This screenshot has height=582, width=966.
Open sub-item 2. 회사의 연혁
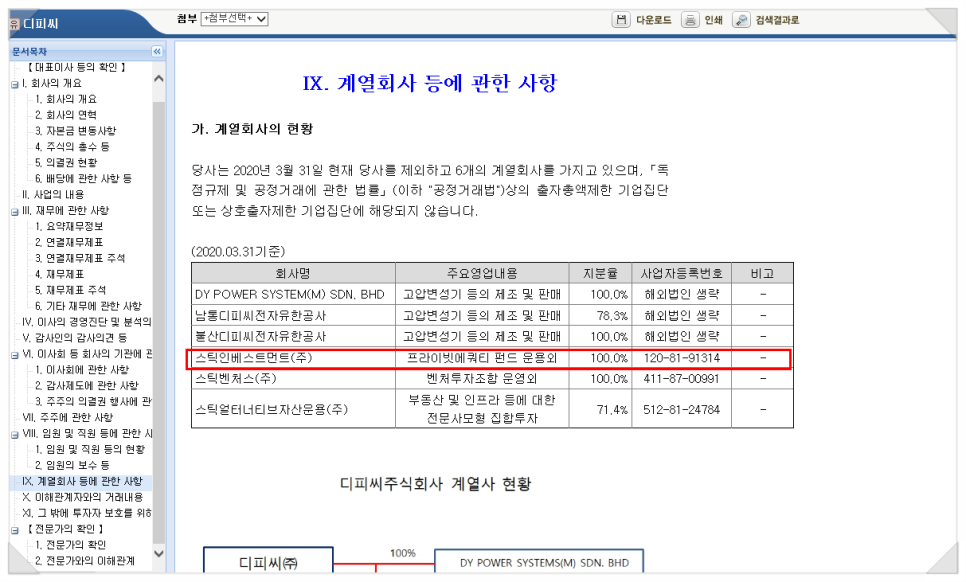point(66,115)
